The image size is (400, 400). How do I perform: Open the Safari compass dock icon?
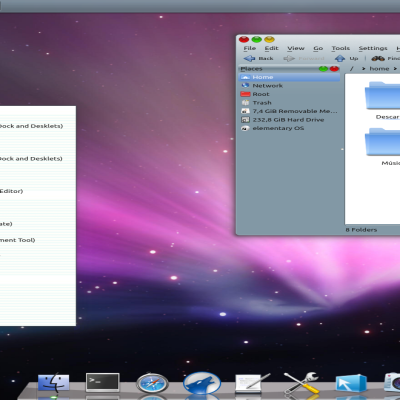(152, 383)
